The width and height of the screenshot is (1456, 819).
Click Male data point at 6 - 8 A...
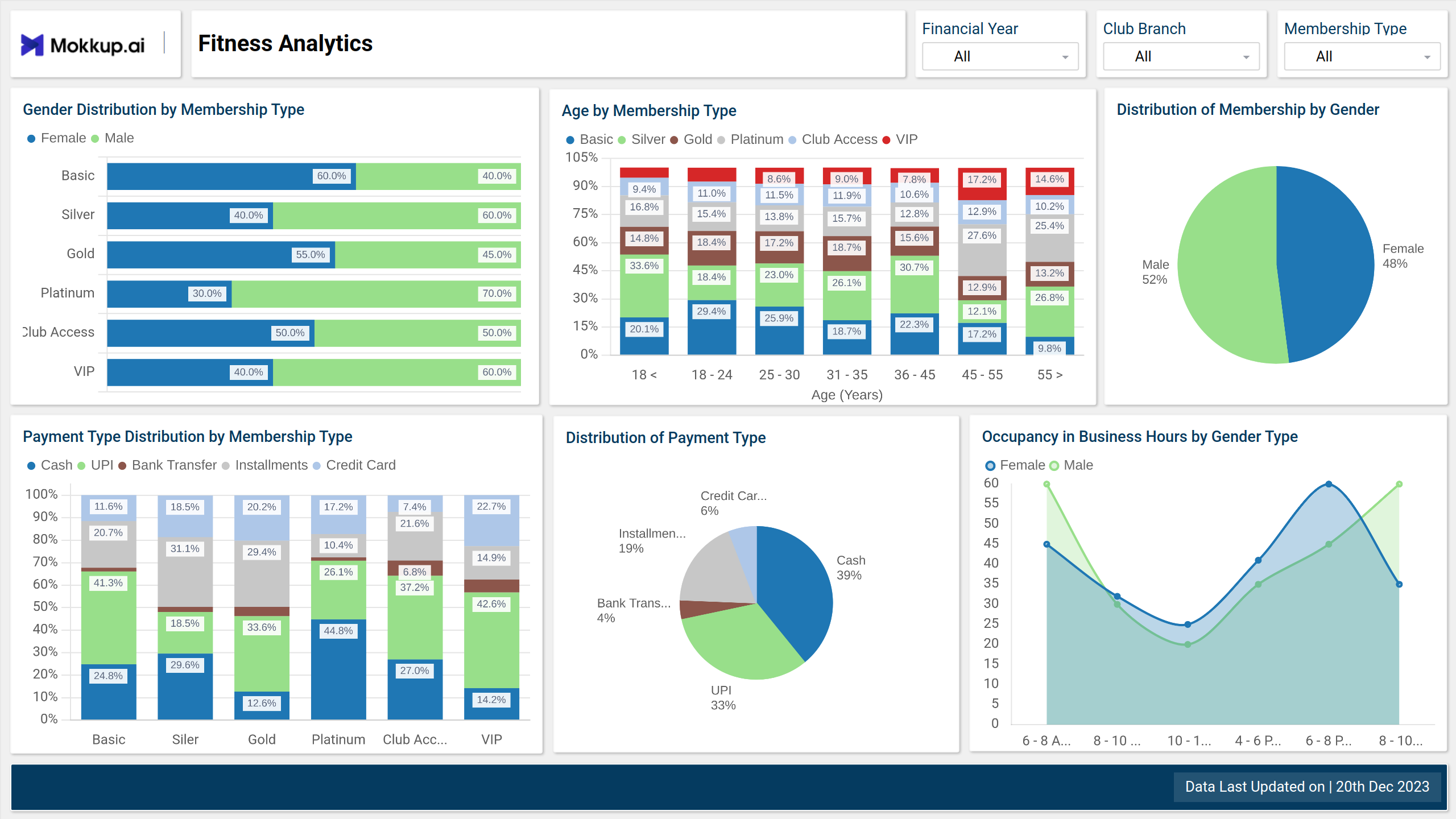pyautogui.click(x=1046, y=484)
